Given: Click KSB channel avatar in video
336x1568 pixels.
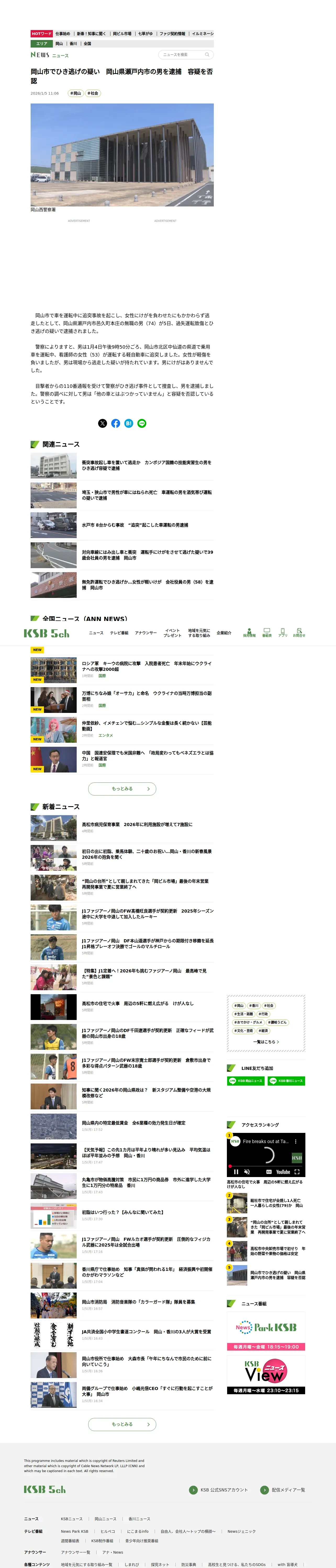Looking at the screenshot, I should coord(235,1141).
